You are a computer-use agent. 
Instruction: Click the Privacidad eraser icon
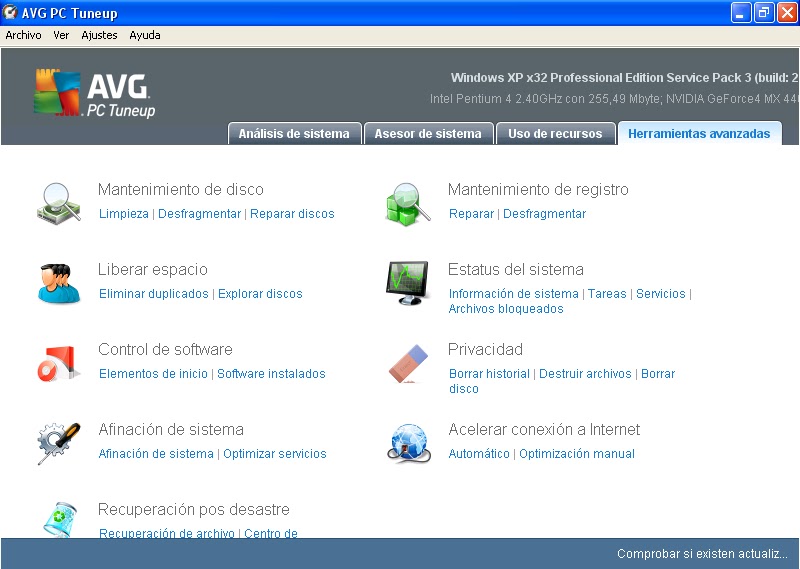coord(408,363)
